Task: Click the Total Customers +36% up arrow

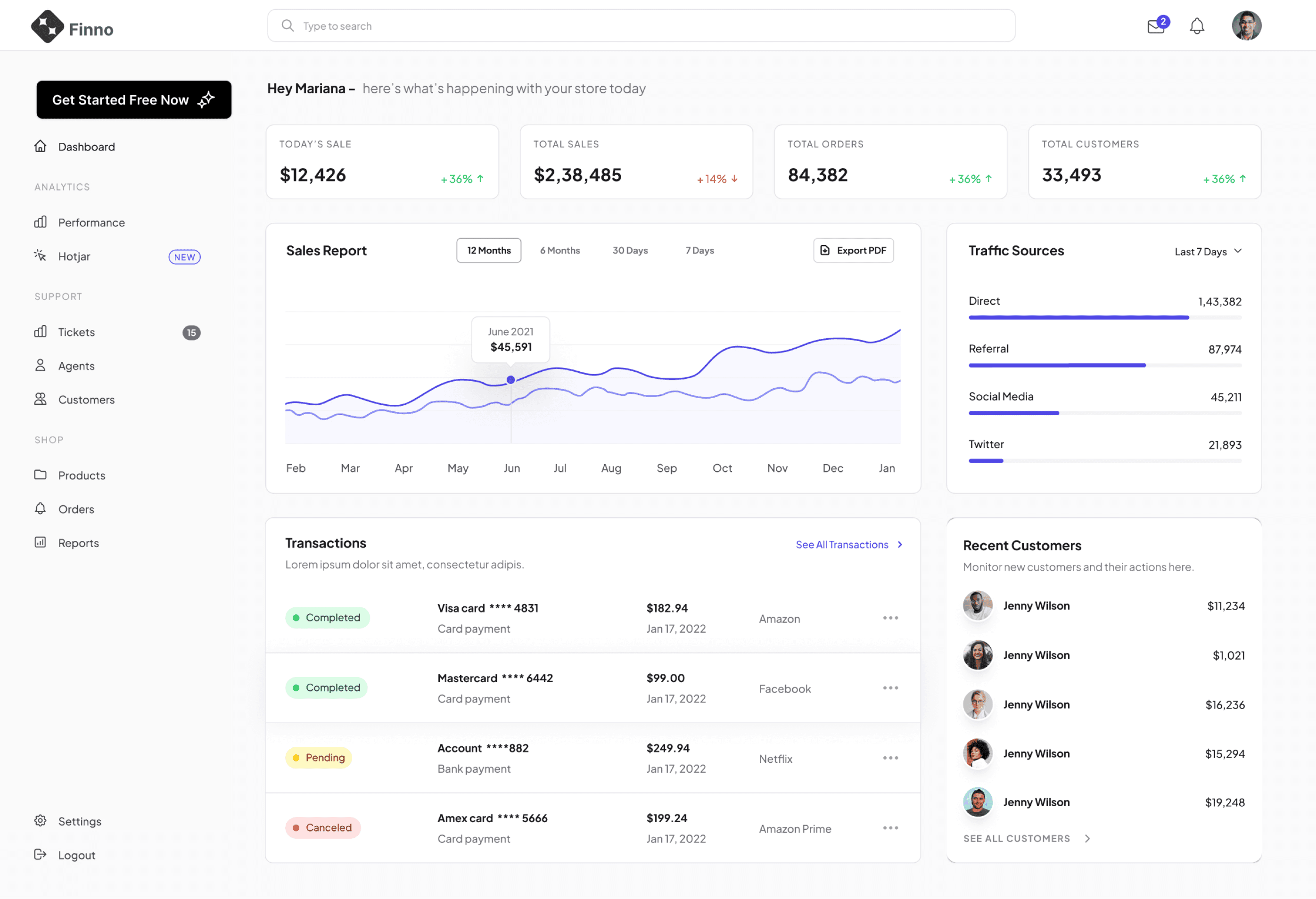Action: [x=1242, y=178]
